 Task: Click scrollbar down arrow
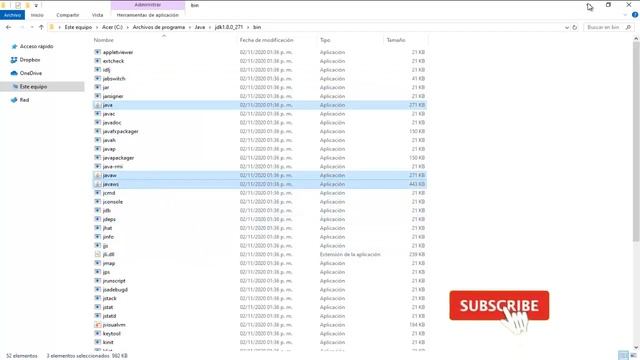[x=636, y=348]
